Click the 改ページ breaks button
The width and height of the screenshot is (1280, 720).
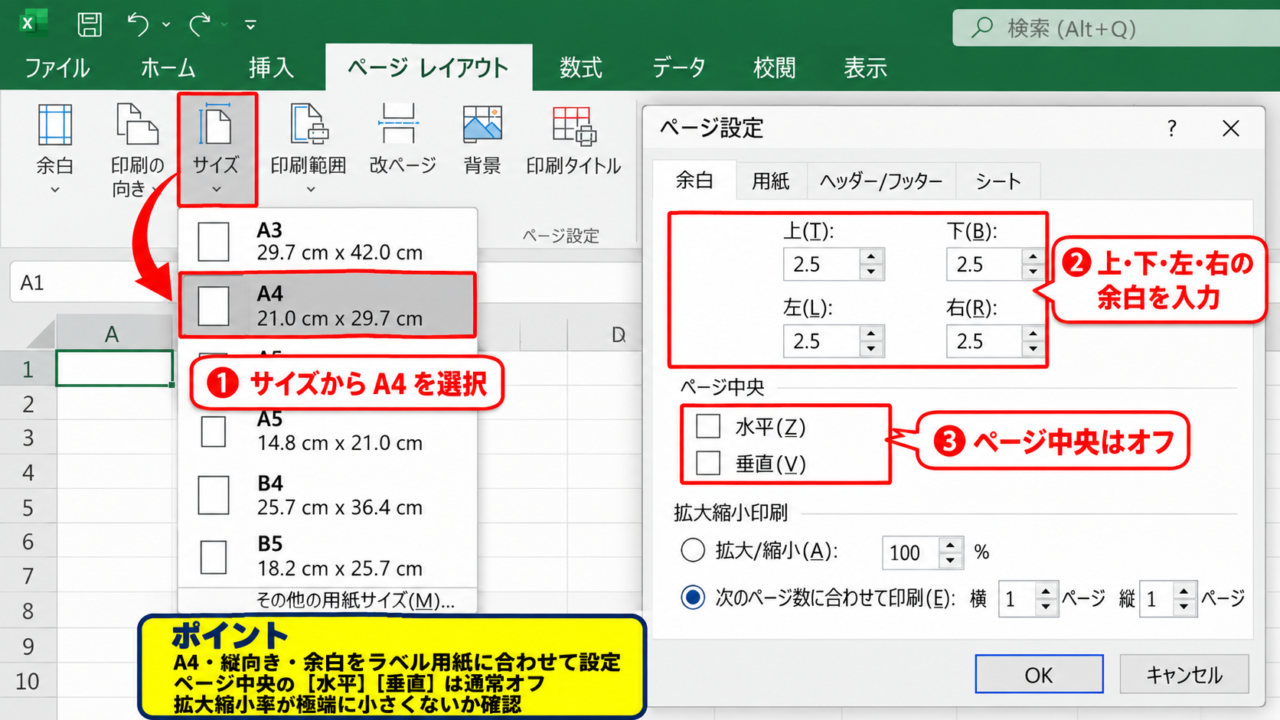[x=402, y=140]
